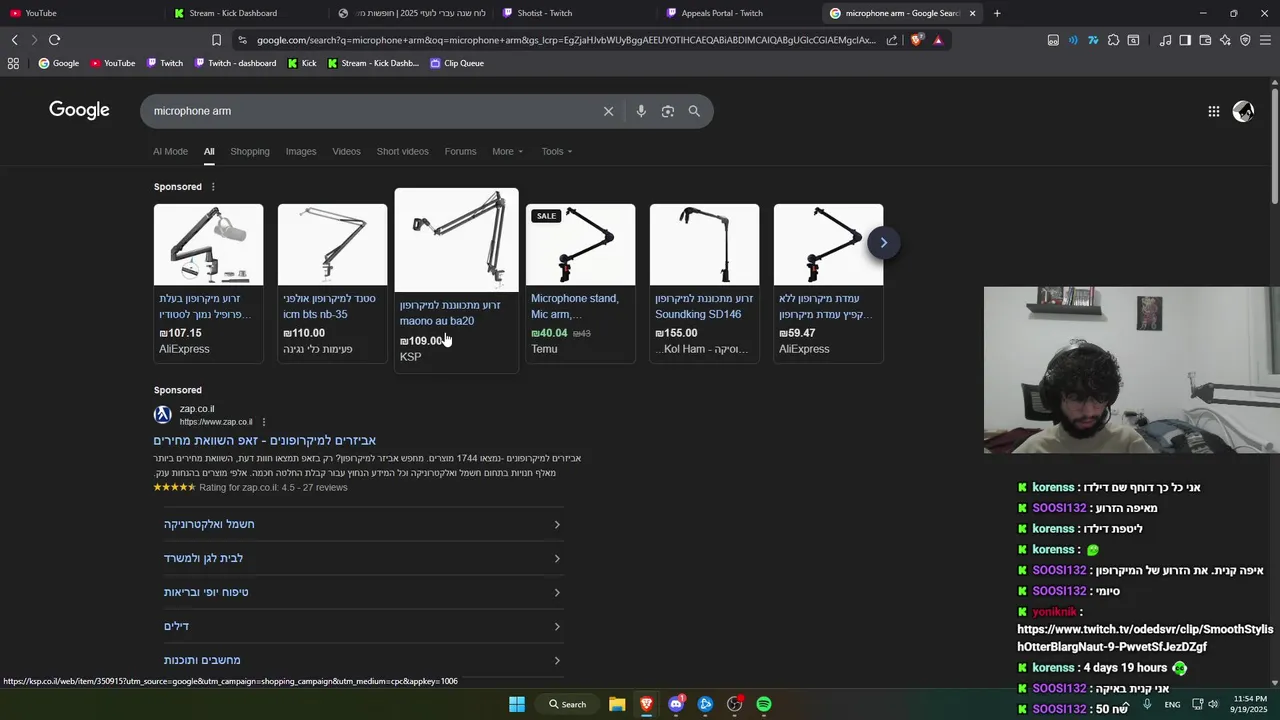Switch to Videos results tab
Image resolution: width=1280 pixels, height=720 pixels.
(x=346, y=152)
